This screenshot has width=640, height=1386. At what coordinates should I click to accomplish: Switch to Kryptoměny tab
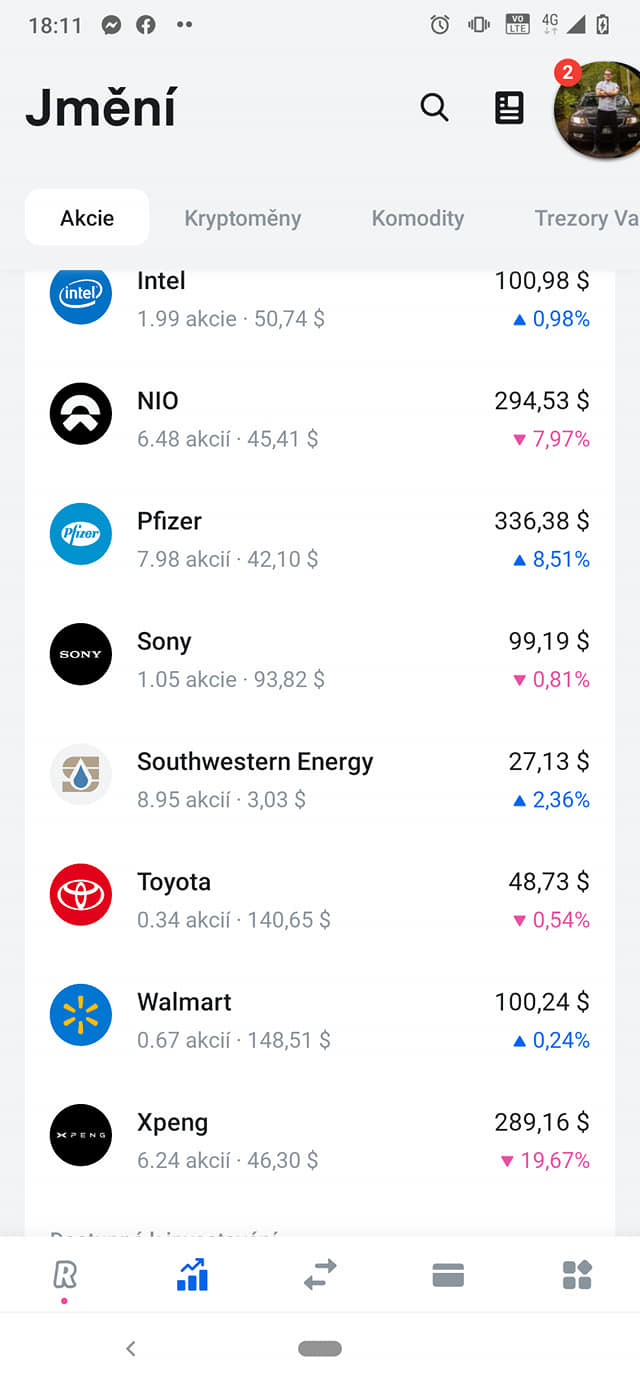tap(243, 218)
